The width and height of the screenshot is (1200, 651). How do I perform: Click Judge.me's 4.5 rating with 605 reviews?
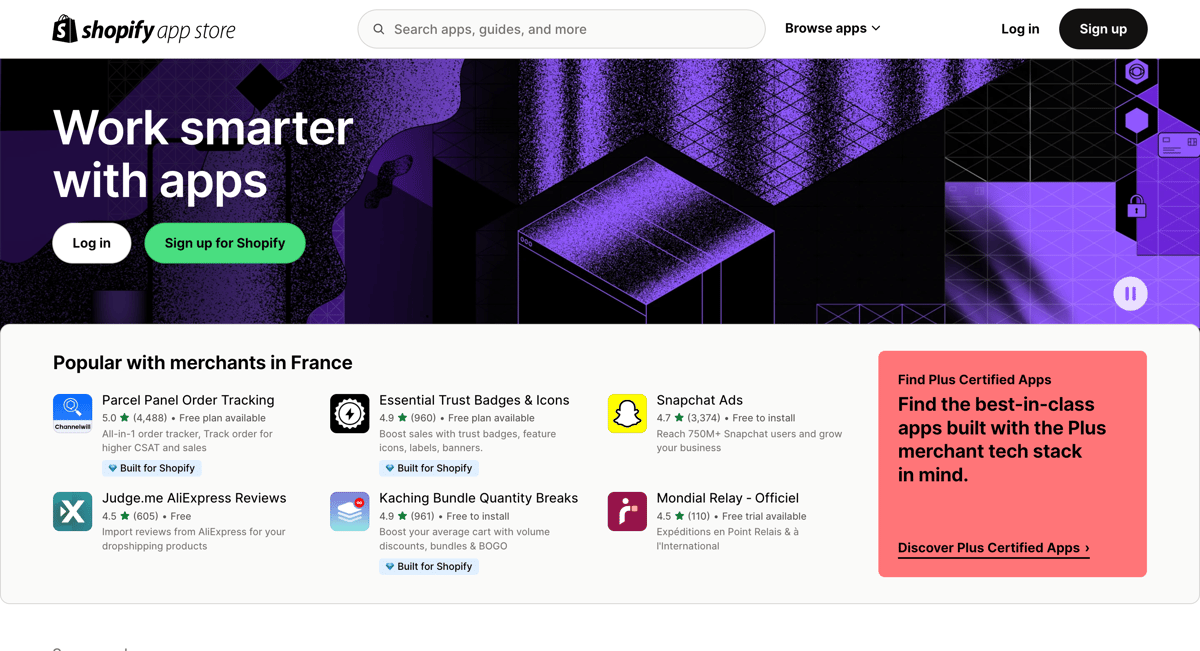coord(131,516)
